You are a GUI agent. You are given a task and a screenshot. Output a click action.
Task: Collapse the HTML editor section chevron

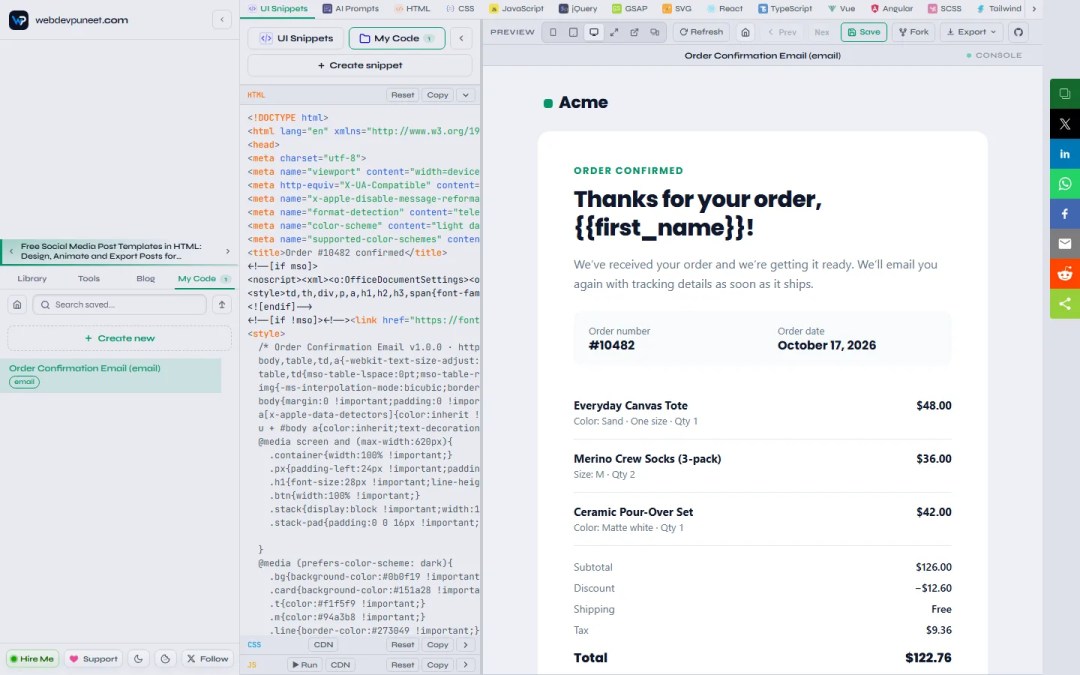[x=466, y=95]
